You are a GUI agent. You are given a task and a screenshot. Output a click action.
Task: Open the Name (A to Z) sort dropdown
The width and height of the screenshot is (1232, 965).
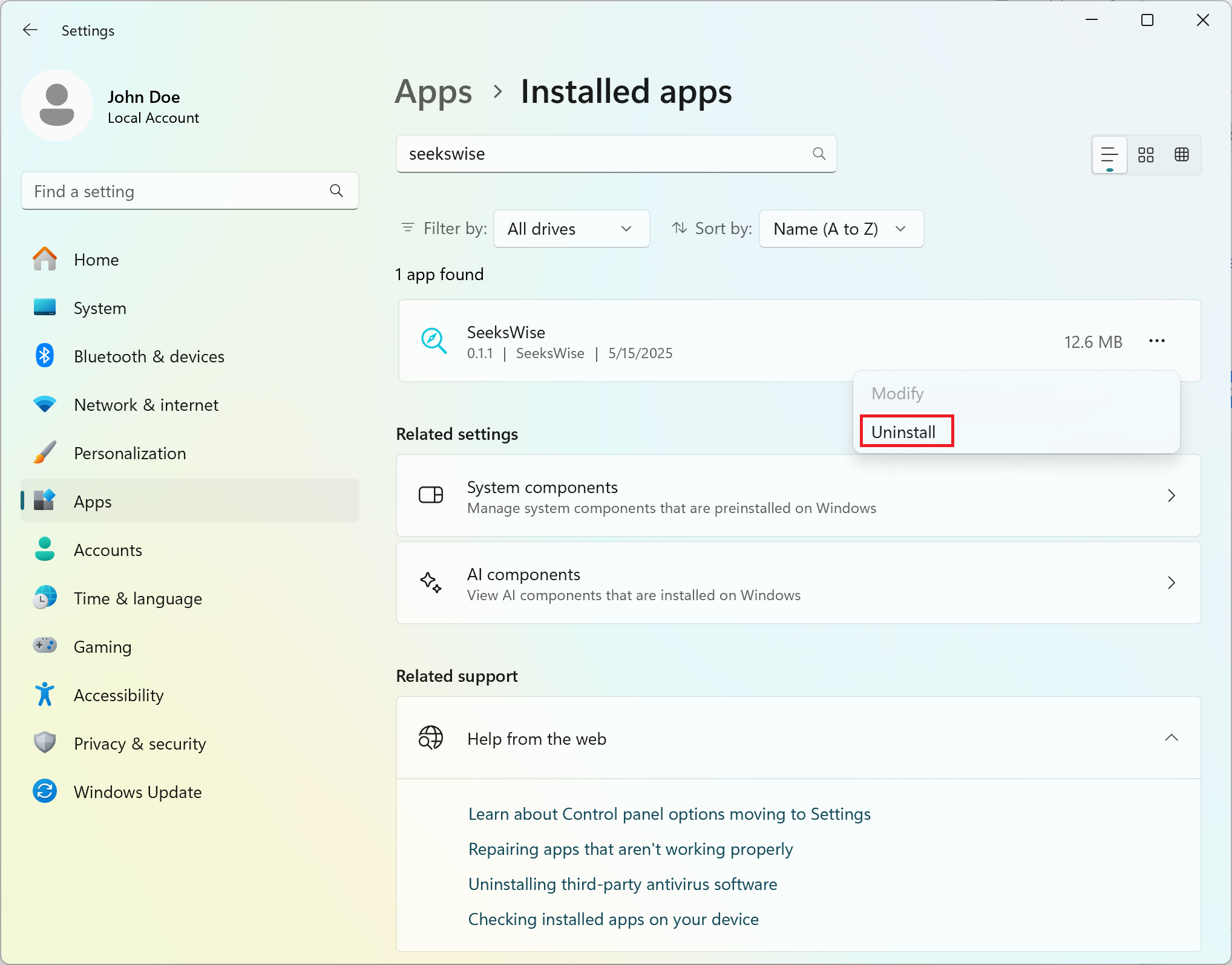(x=840, y=229)
